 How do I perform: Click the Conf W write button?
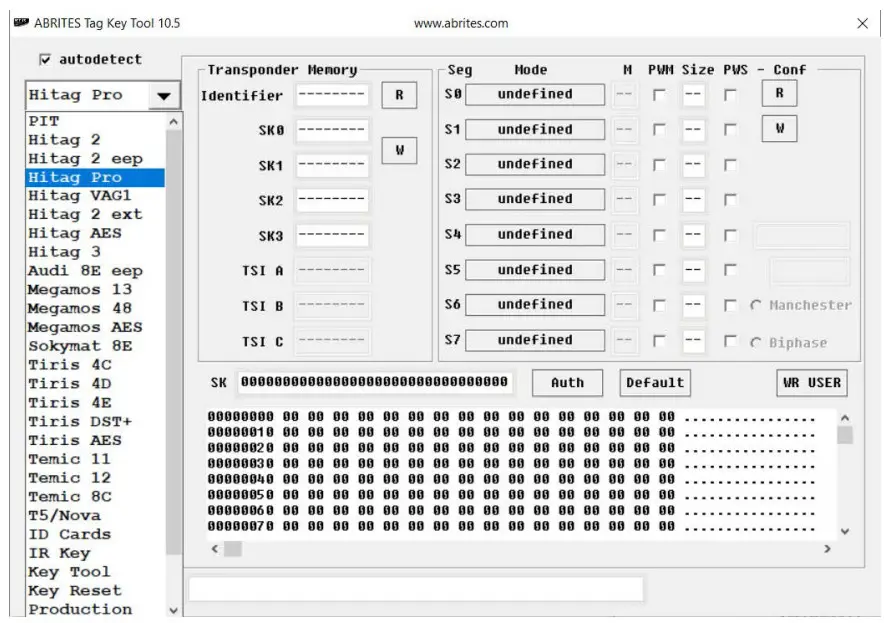779,129
